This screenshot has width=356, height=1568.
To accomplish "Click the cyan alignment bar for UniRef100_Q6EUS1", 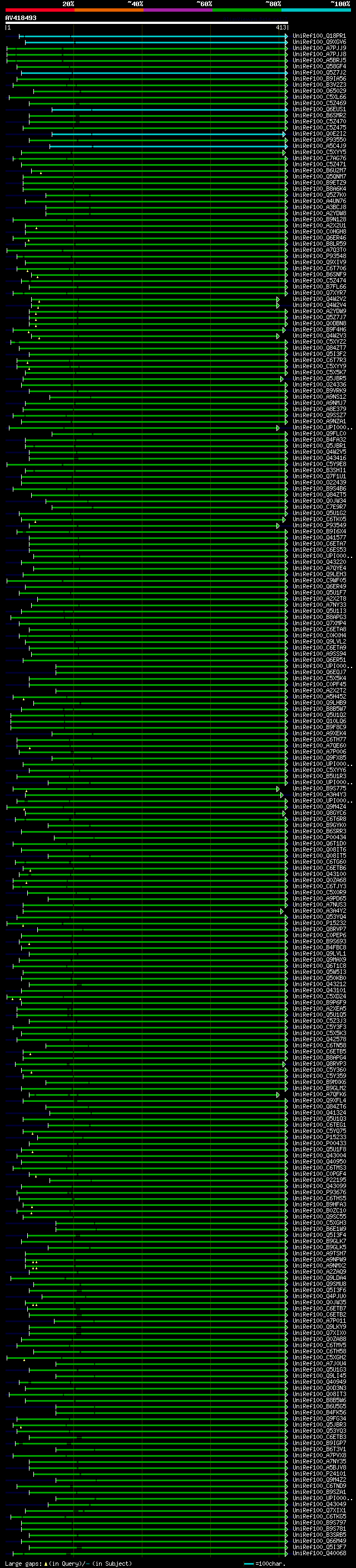I will [170, 110].
